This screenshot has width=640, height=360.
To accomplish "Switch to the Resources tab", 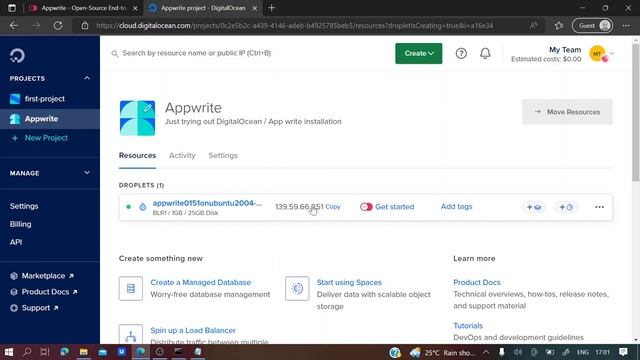I will [x=137, y=156].
